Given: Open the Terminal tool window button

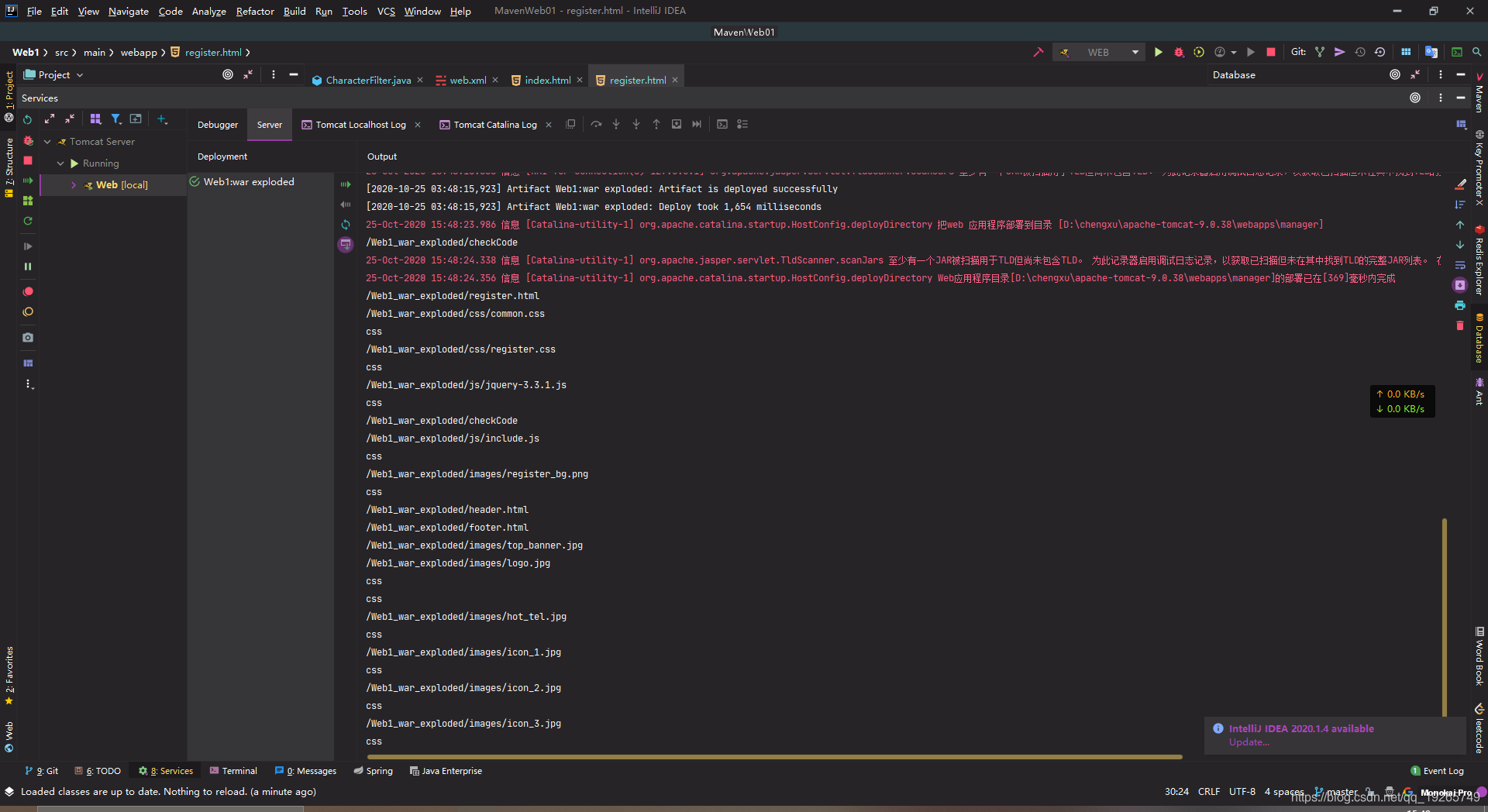Looking at the screenshot, I should click(x=233, y=771).
